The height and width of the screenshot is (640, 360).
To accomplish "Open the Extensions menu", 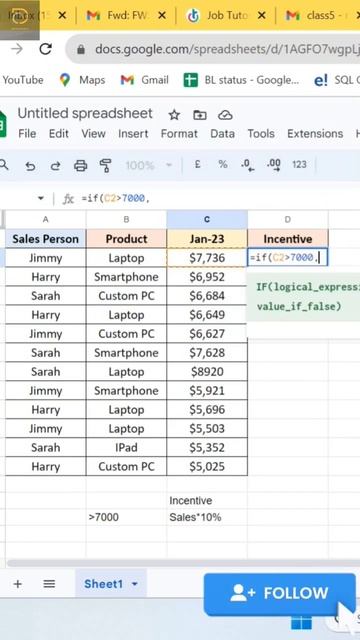I will [x=315, y=133].
